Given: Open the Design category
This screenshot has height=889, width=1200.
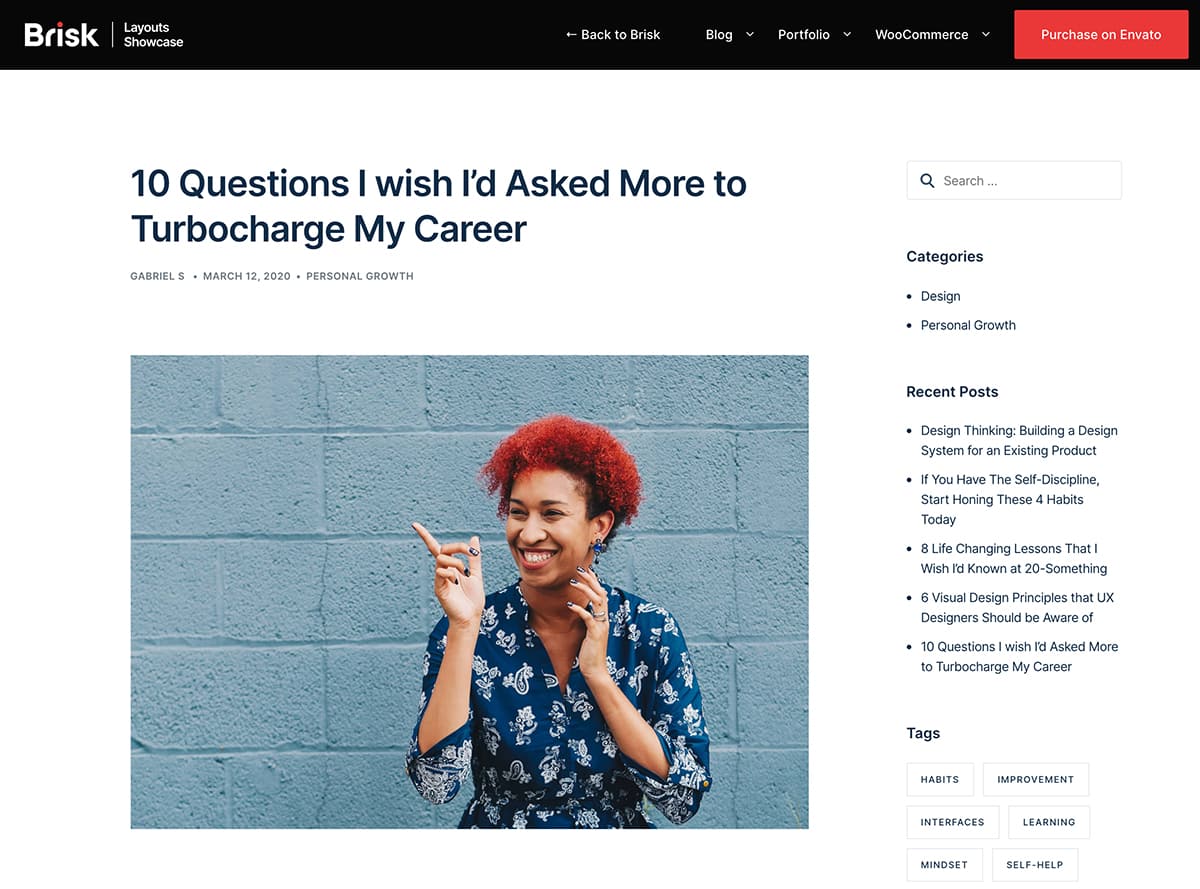Looking at the screenshot, I should (x=940, y=296).
